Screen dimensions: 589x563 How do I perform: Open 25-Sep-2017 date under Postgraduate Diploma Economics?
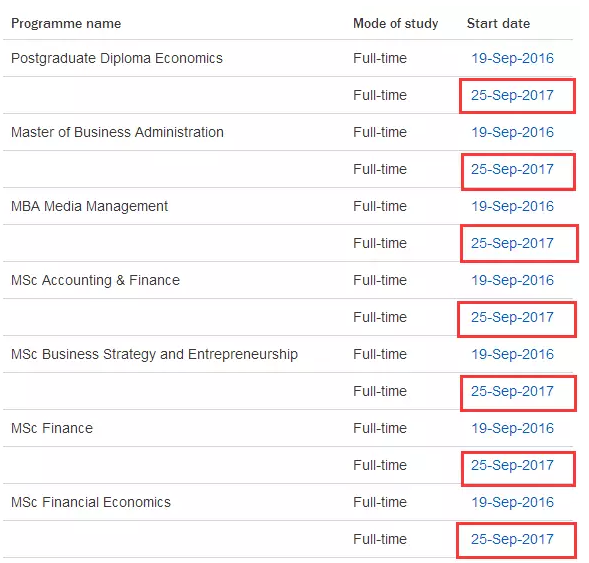(x=512, y=95)
